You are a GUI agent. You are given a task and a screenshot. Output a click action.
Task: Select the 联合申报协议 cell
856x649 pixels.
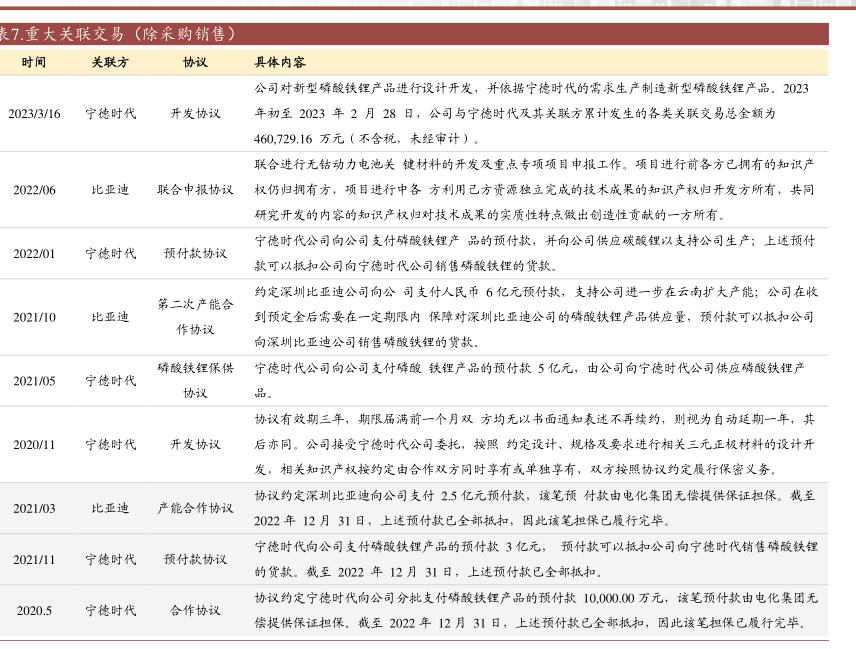(195, 190)
